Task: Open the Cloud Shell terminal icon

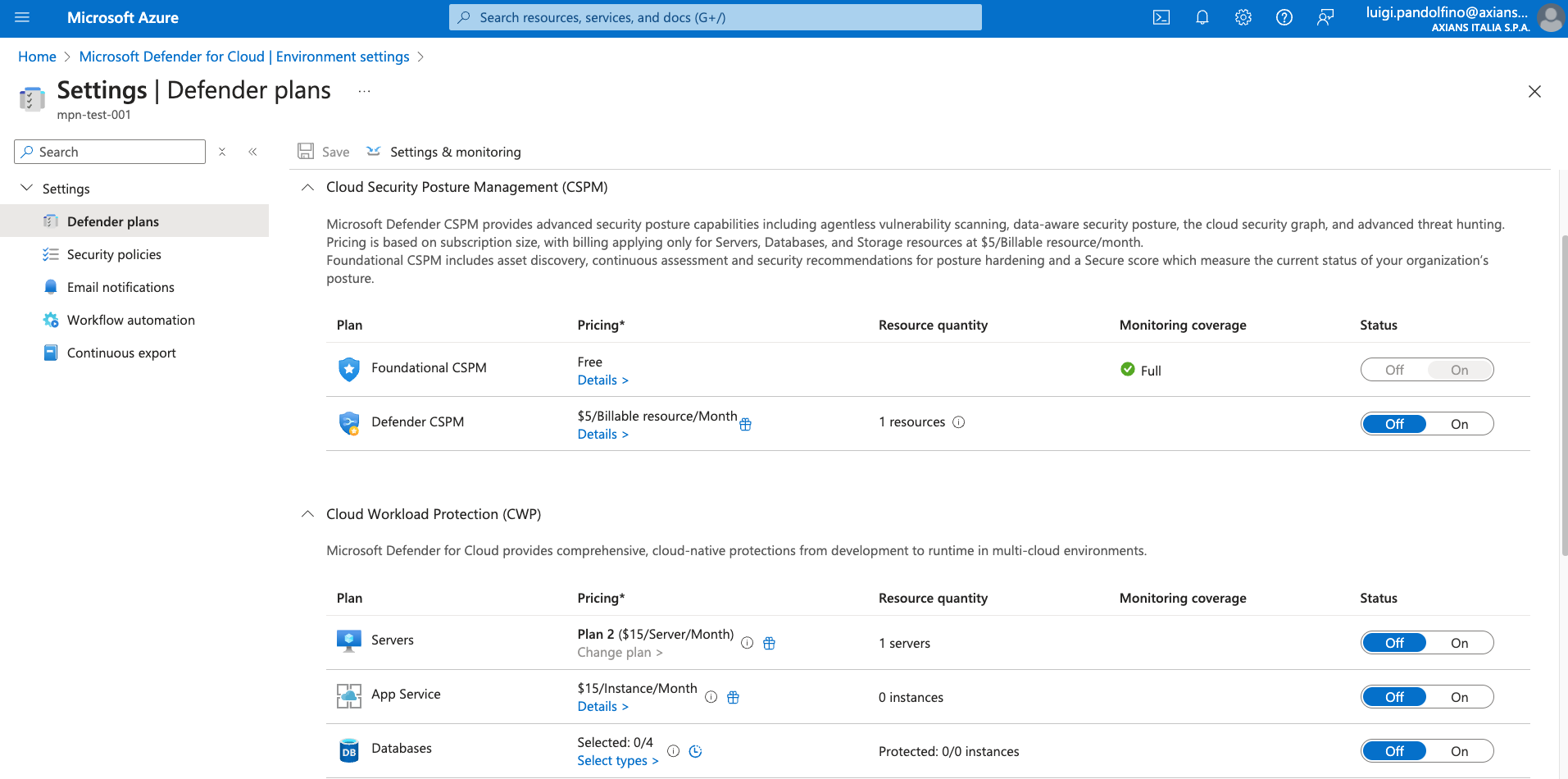Action: click(x=1161, y=18)
